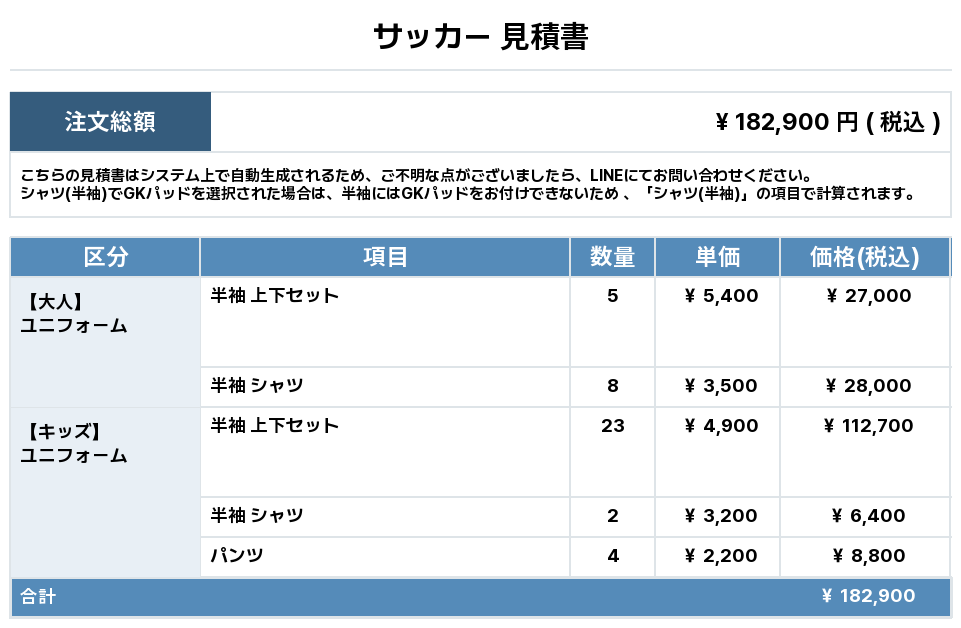Viewport: 961px width, 628px height.
Task: Select the ¥ 112,700 price cell
Action: (868, 426)
